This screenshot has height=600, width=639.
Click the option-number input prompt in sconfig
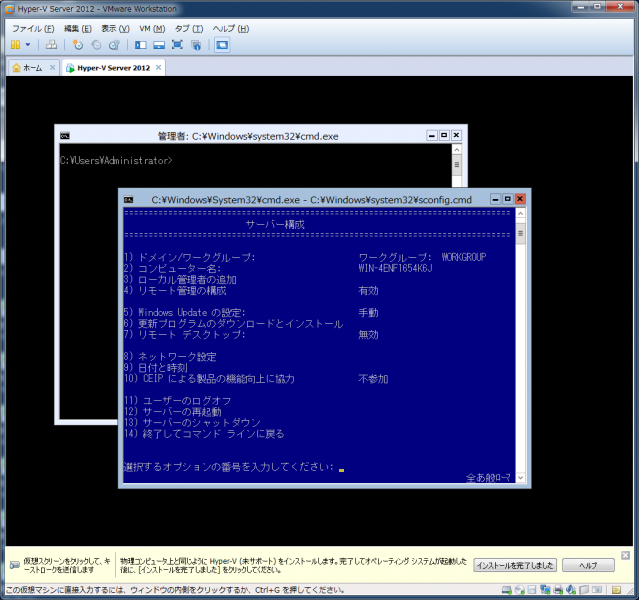(x=234, y=467)
